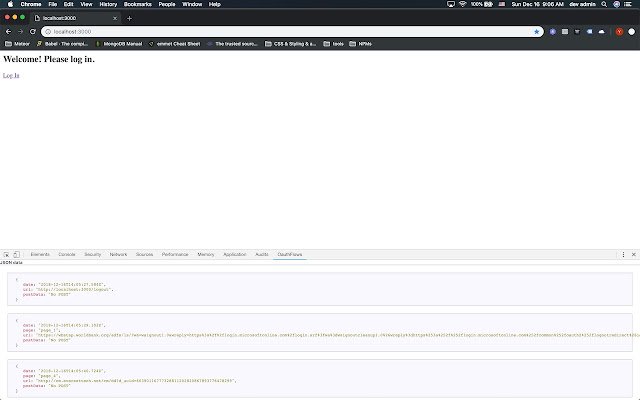Screen dimensions: 640x400
Task: Switch to the Elements DevTools tab
Action: (x=40, y=254)
